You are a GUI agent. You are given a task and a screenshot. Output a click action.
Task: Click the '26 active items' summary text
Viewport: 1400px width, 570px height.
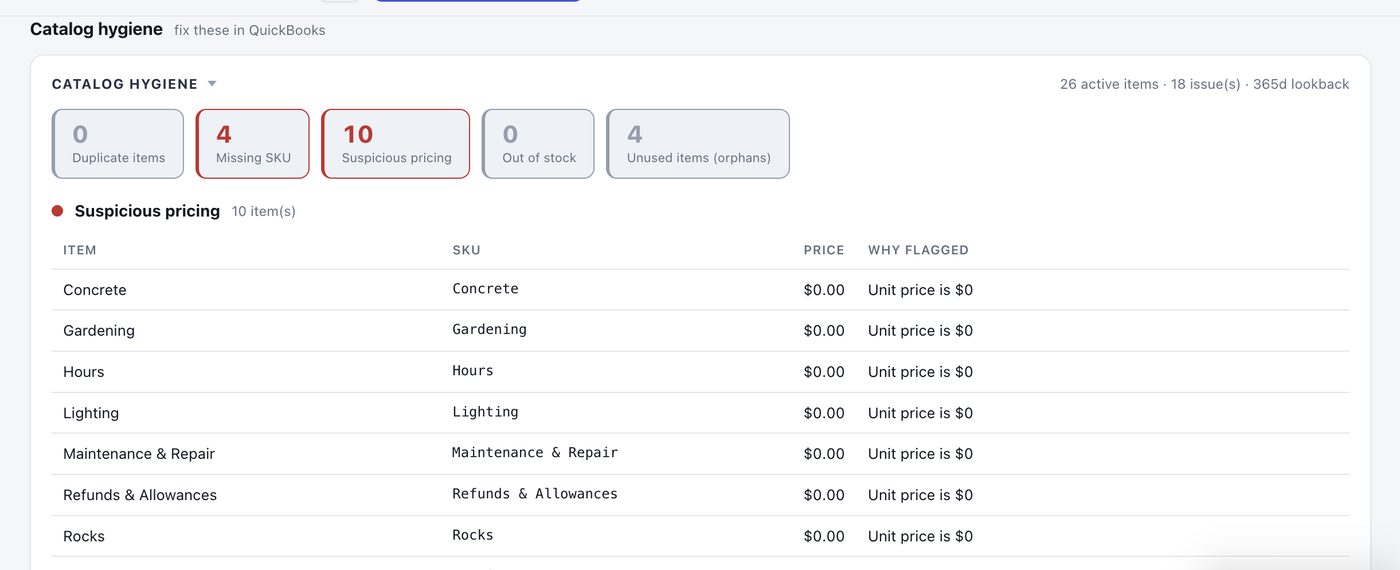1109,84
